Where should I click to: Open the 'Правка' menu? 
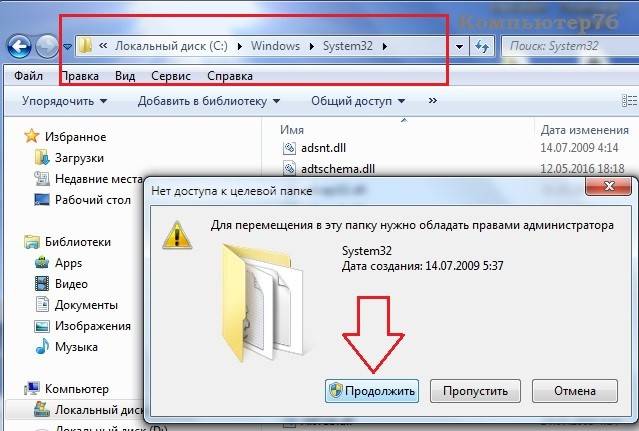click(80, 76)
